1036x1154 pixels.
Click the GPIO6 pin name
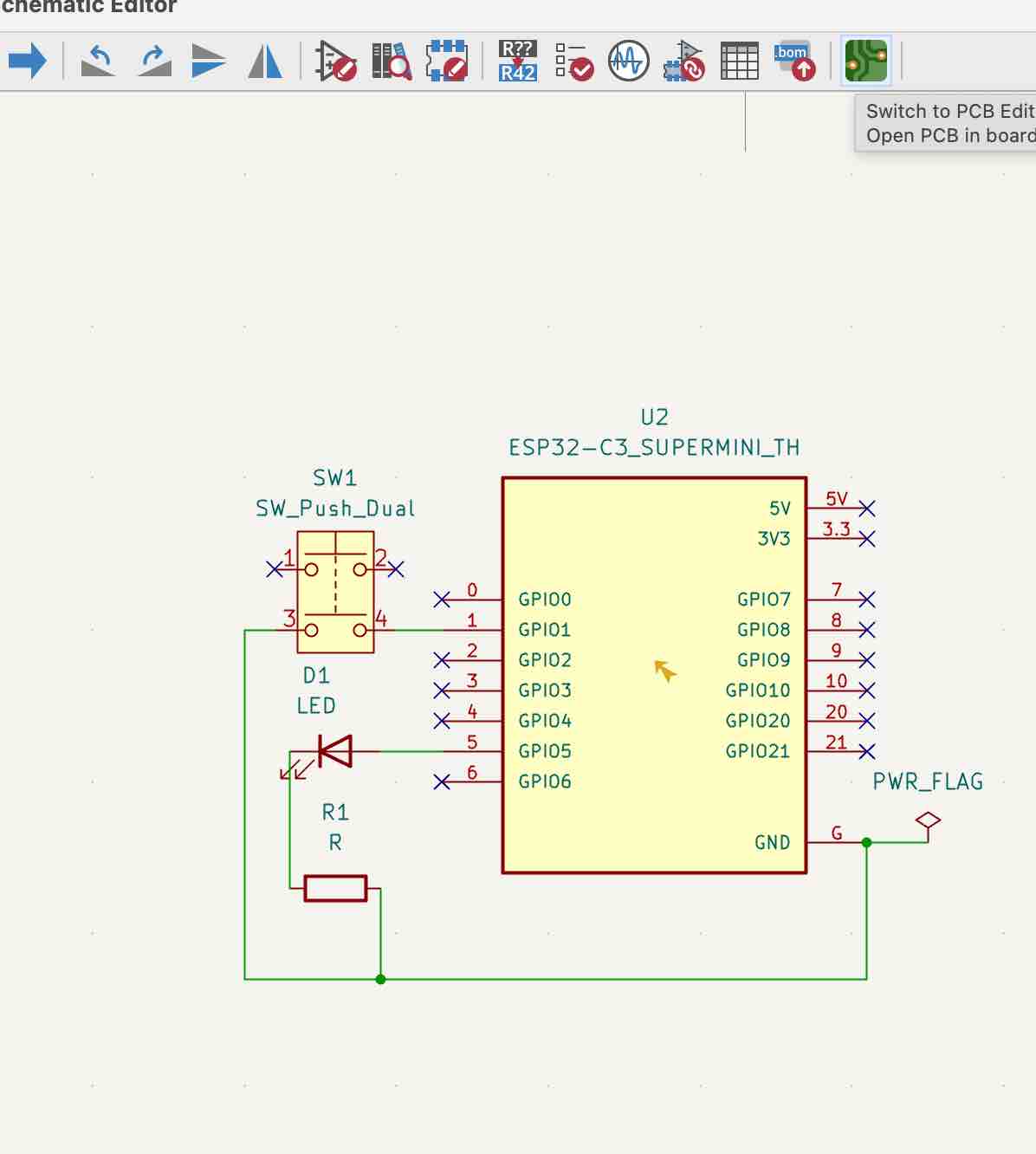point(545,781)
